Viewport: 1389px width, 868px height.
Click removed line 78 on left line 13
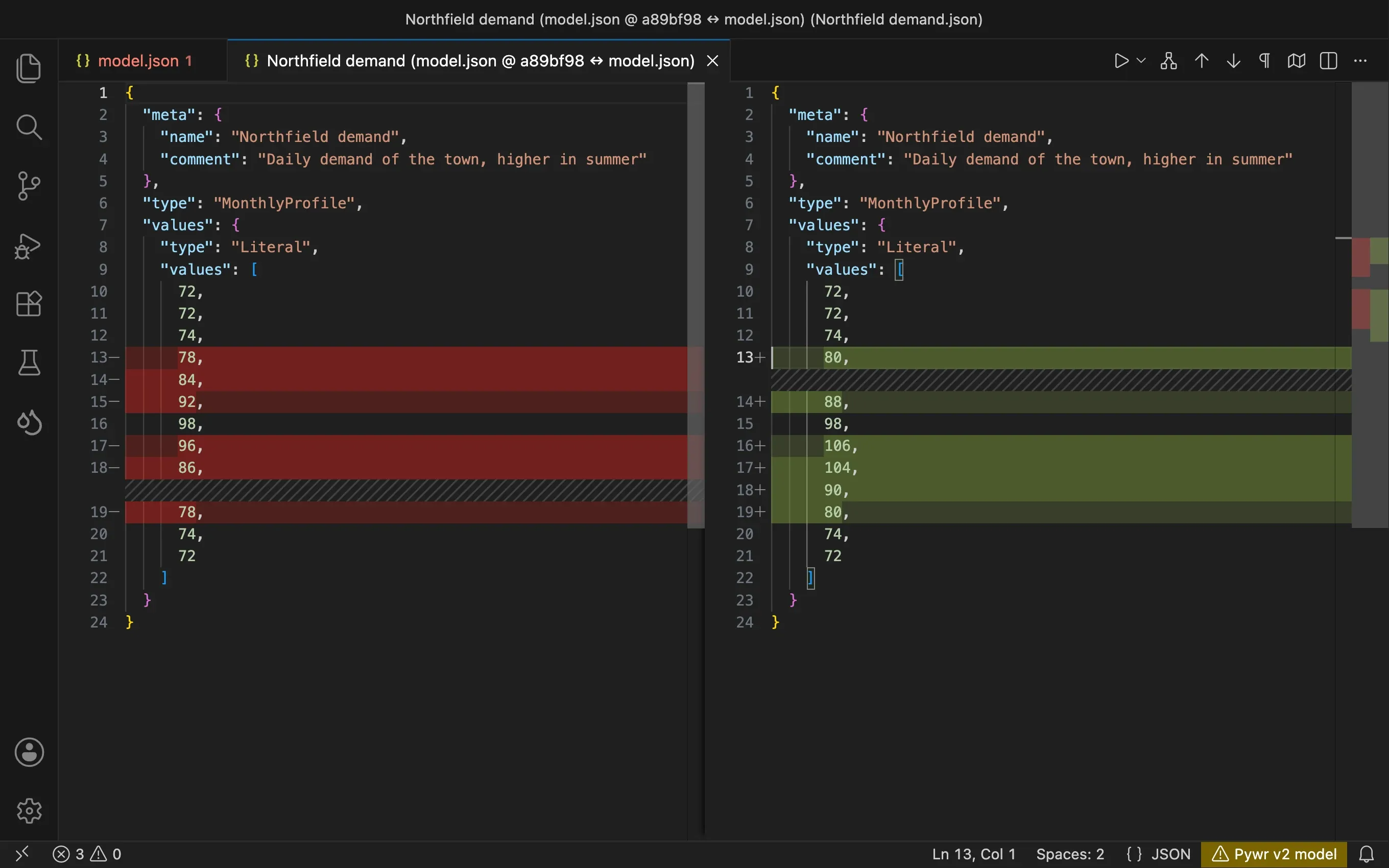(x=406, y=357)
